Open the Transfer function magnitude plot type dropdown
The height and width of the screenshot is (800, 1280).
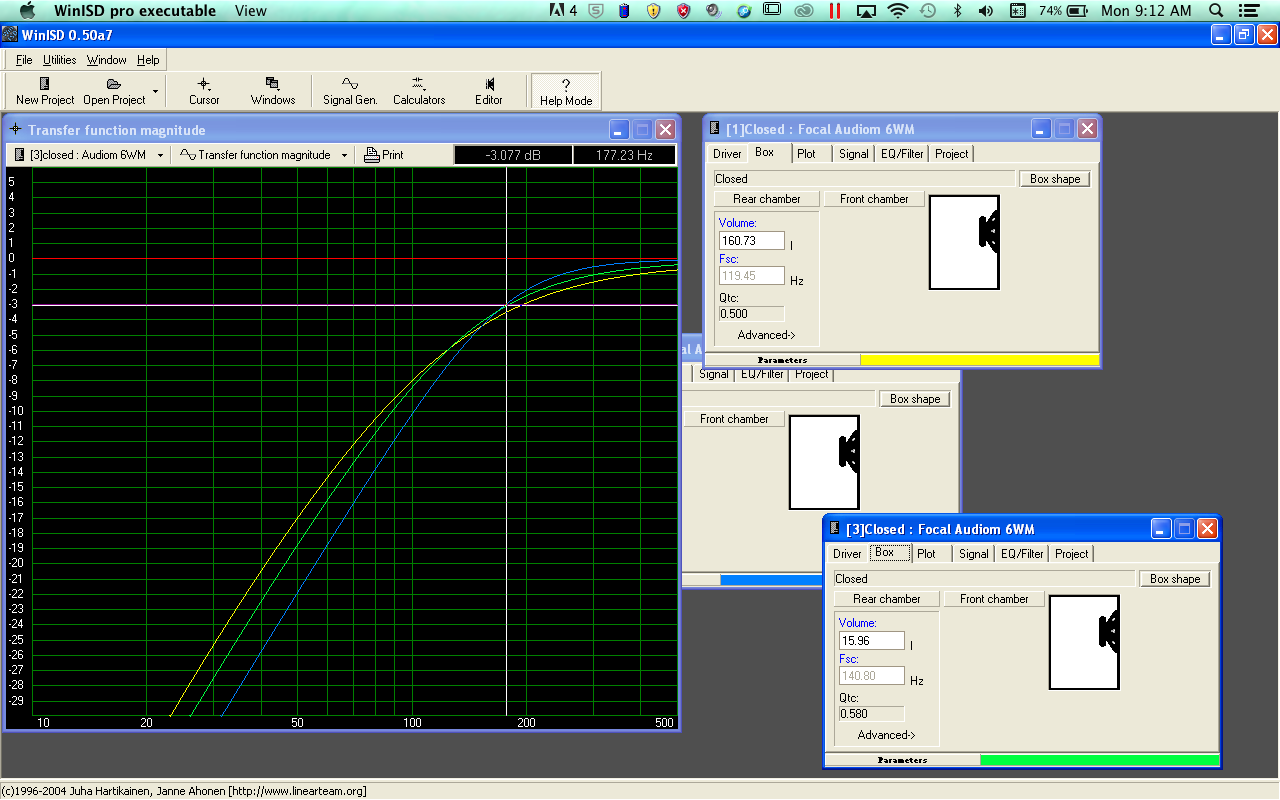(263, 155)
